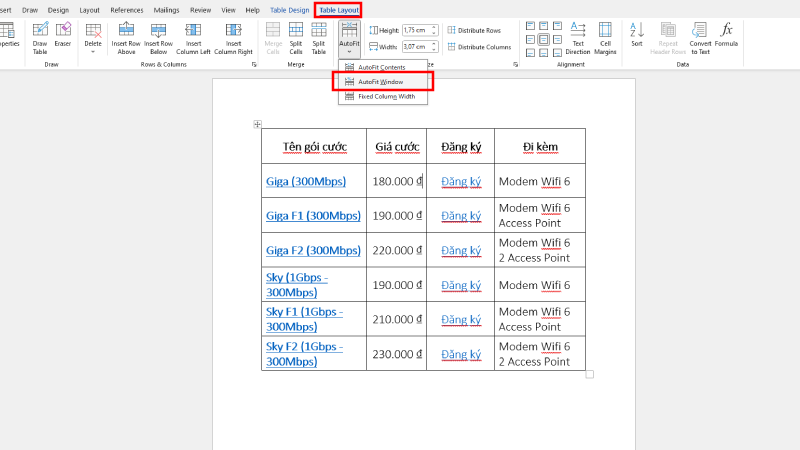Click Insert Column Right icon

pyautogui.click(x=233, y=36)
